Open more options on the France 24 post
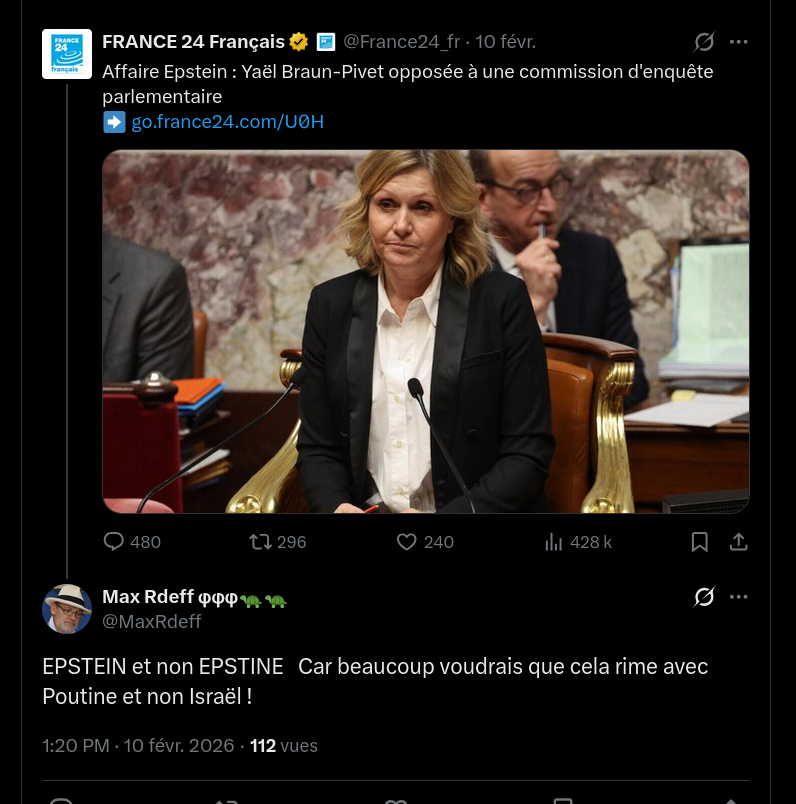This screenshot has width=796, height=804. 739,42
